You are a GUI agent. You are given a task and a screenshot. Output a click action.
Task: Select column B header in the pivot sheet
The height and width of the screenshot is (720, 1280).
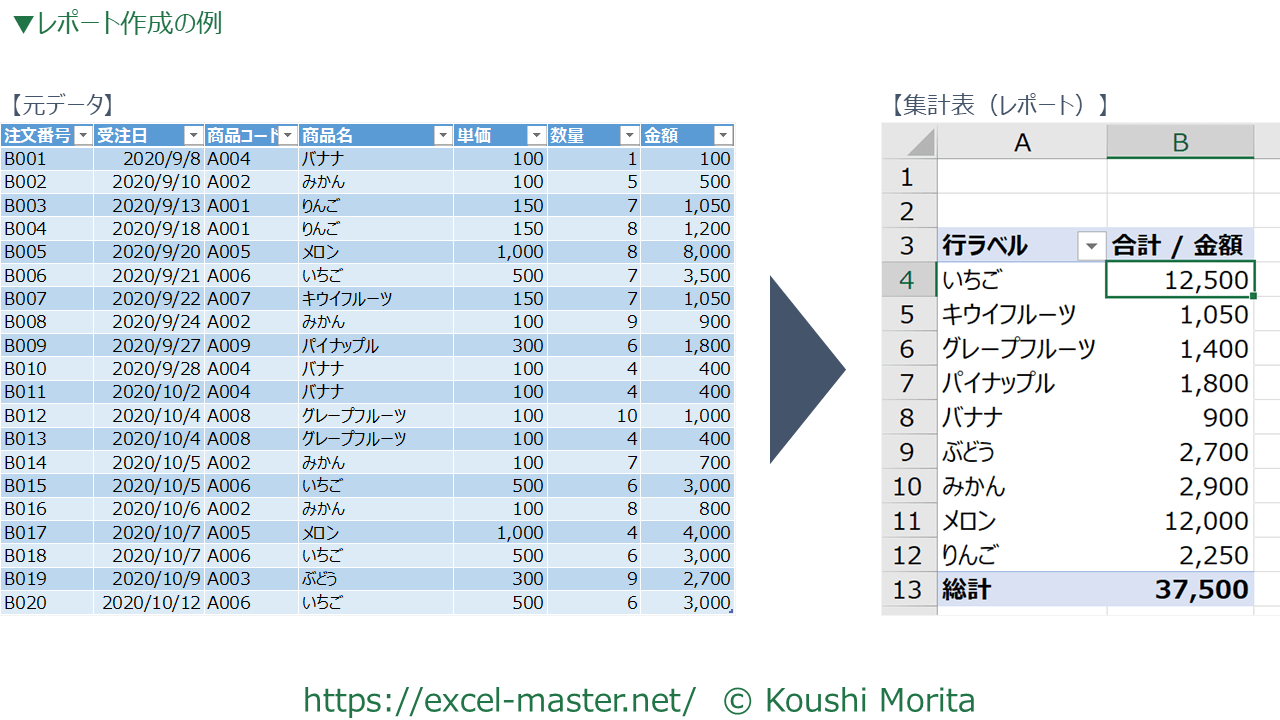pyautogui.click(x=1180, y=143)
